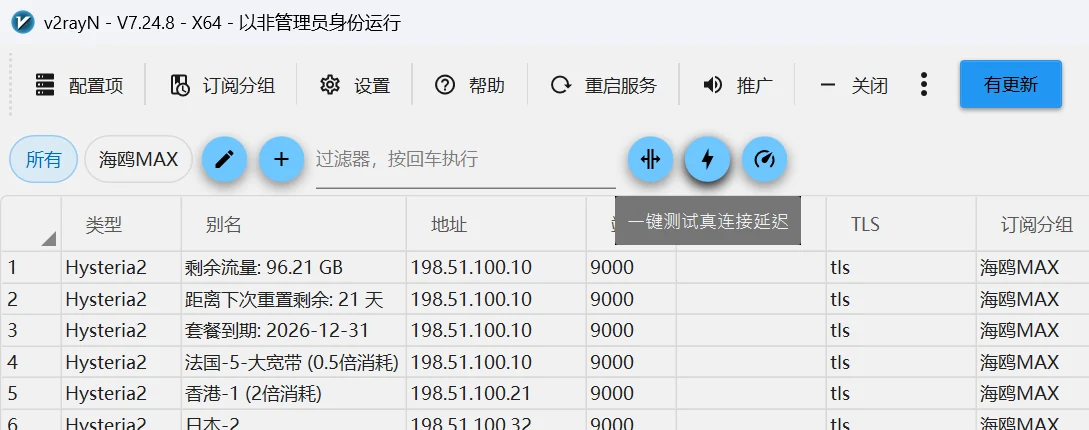Open 设置 menu in toolbar
The image size is (1089, 430).
[355, 85]
